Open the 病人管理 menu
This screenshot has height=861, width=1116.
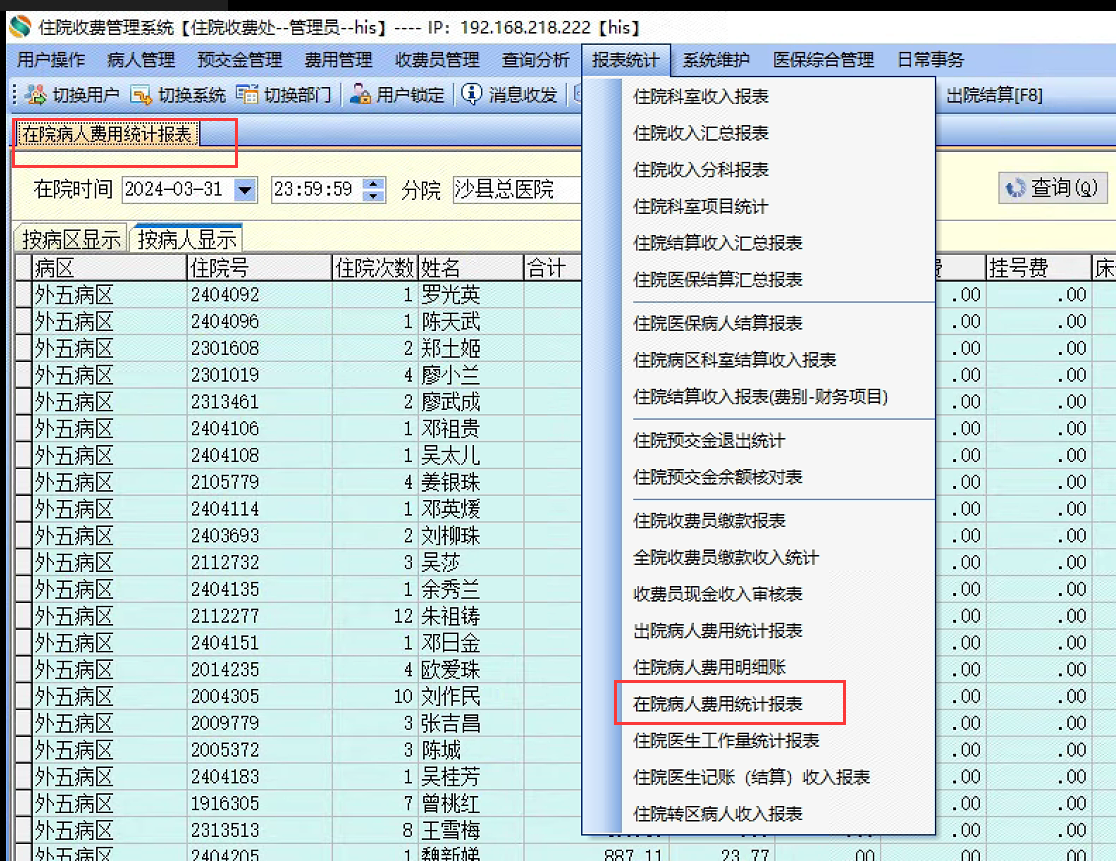pyautogui.click(x=141, y=60)
